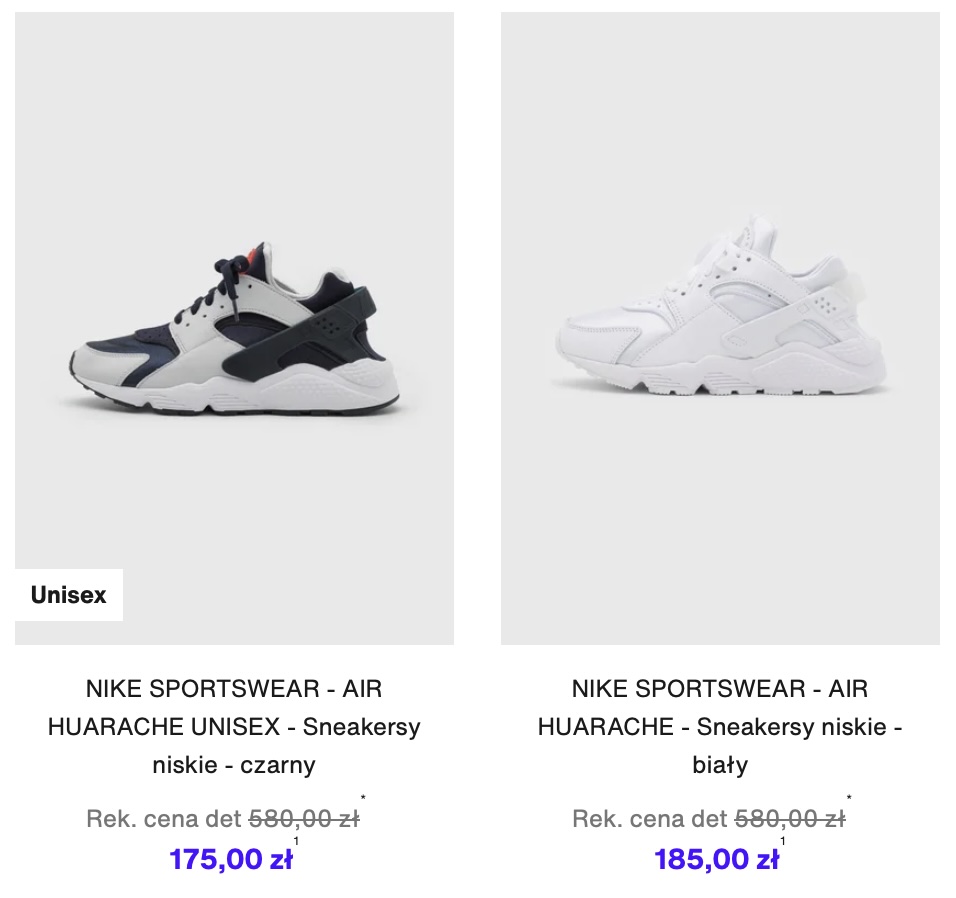Open the AIR HUARACHE biały product title
The image size is (956, 898).
tap(720, 726)
